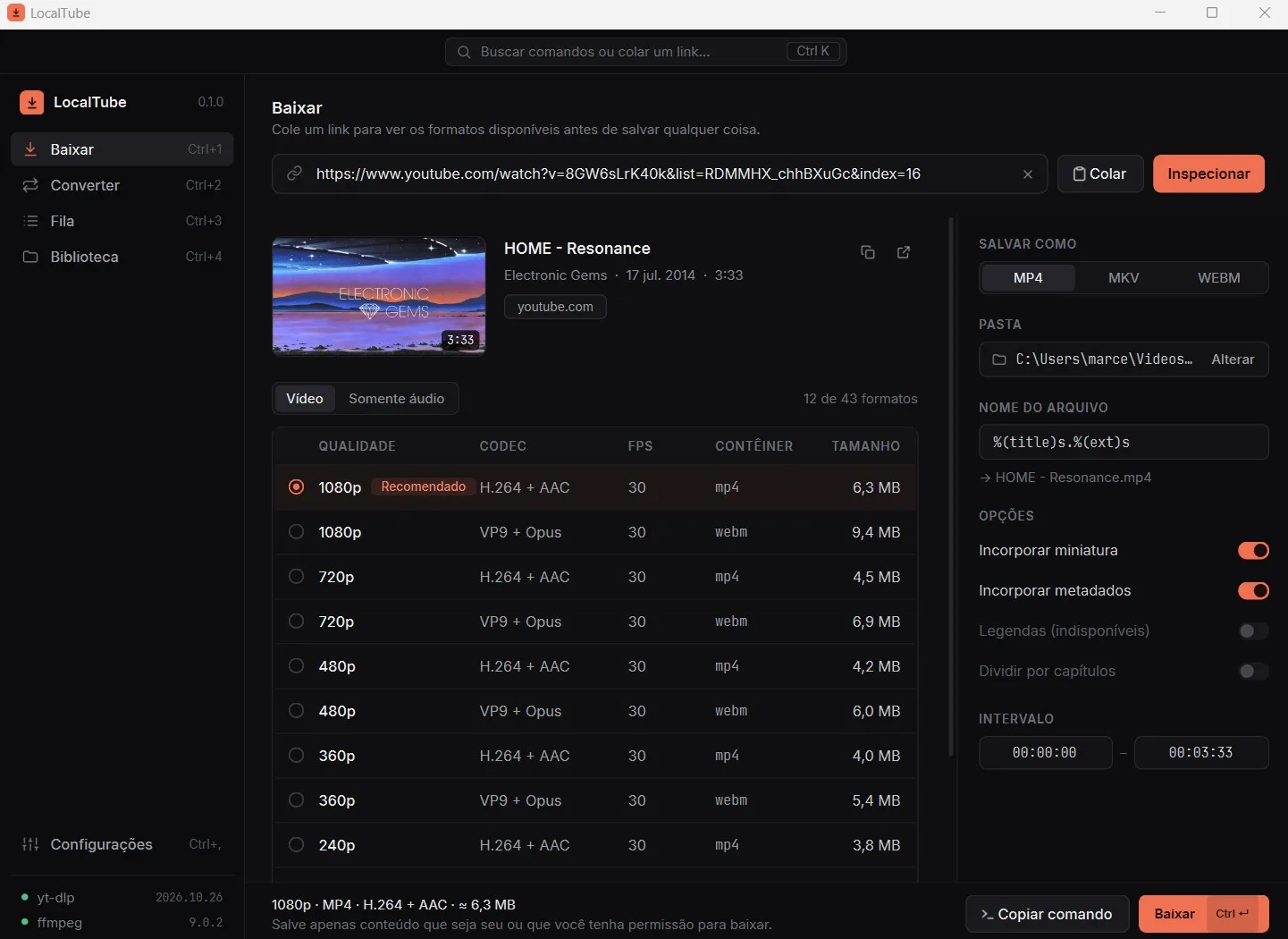The image size is (1288, 939).
Task: Select MP4 save format
Action: click(1028, 278)
